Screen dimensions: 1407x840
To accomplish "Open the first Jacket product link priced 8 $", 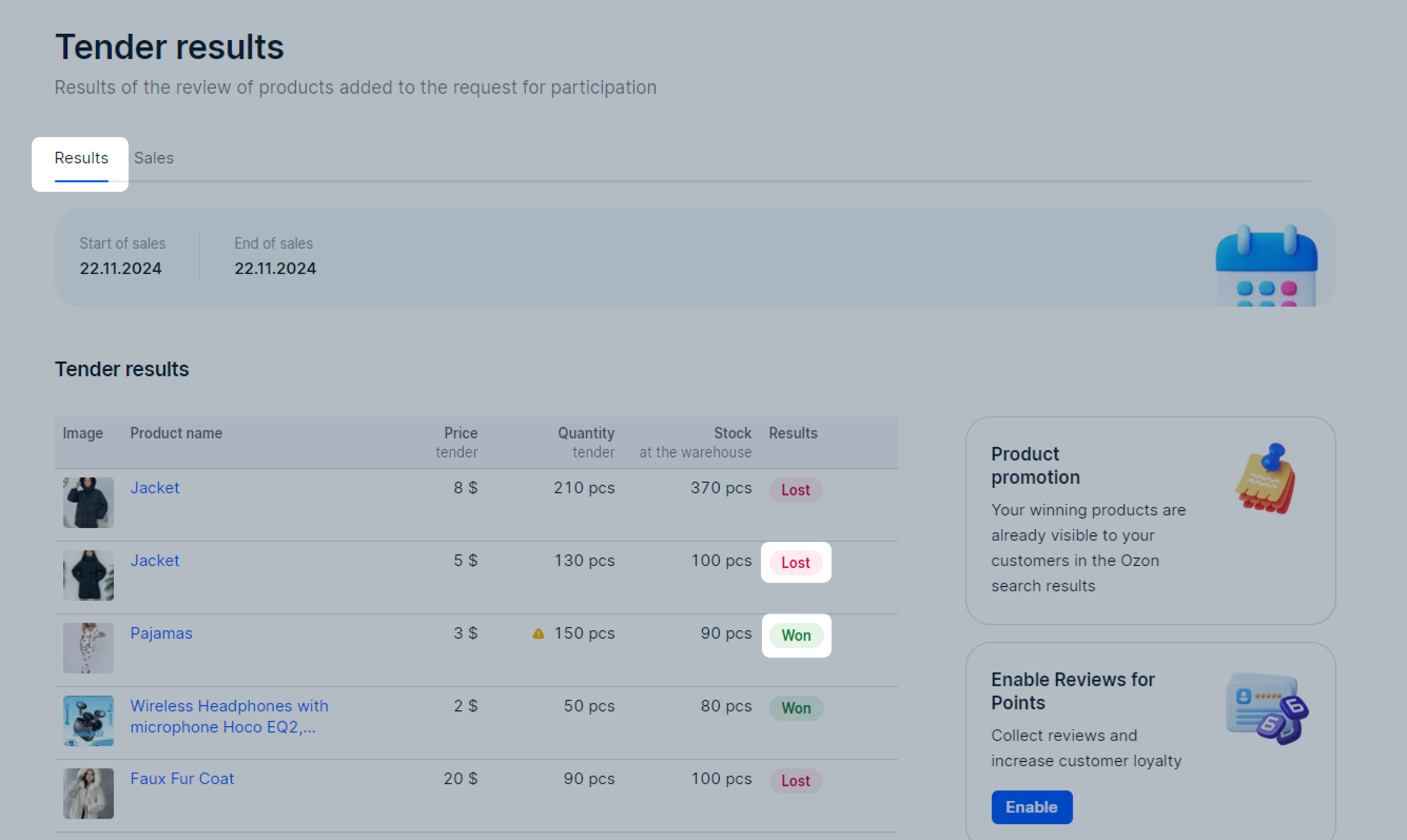I will [154, 487].
